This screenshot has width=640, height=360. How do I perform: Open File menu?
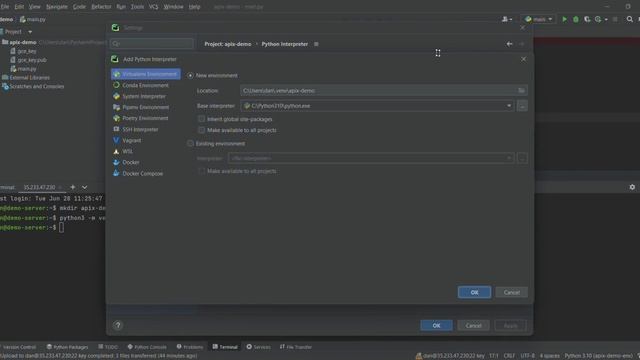(x=5, y=7)
